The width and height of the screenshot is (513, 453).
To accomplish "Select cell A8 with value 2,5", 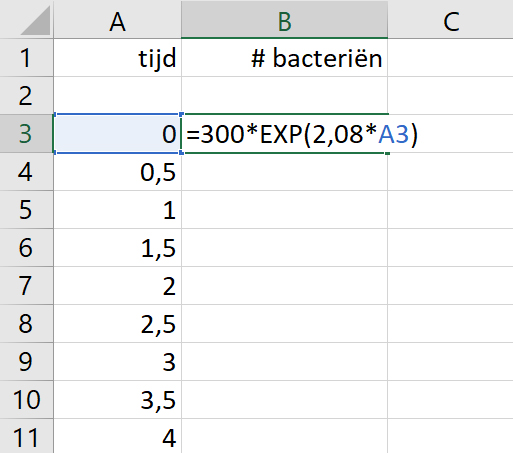I will pyautogui.click(x=117, y=324).
